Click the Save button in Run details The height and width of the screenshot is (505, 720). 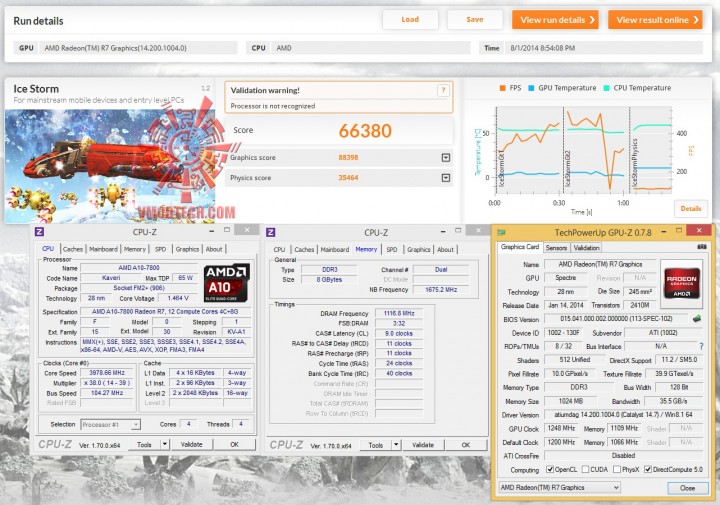tap(474, 20)
